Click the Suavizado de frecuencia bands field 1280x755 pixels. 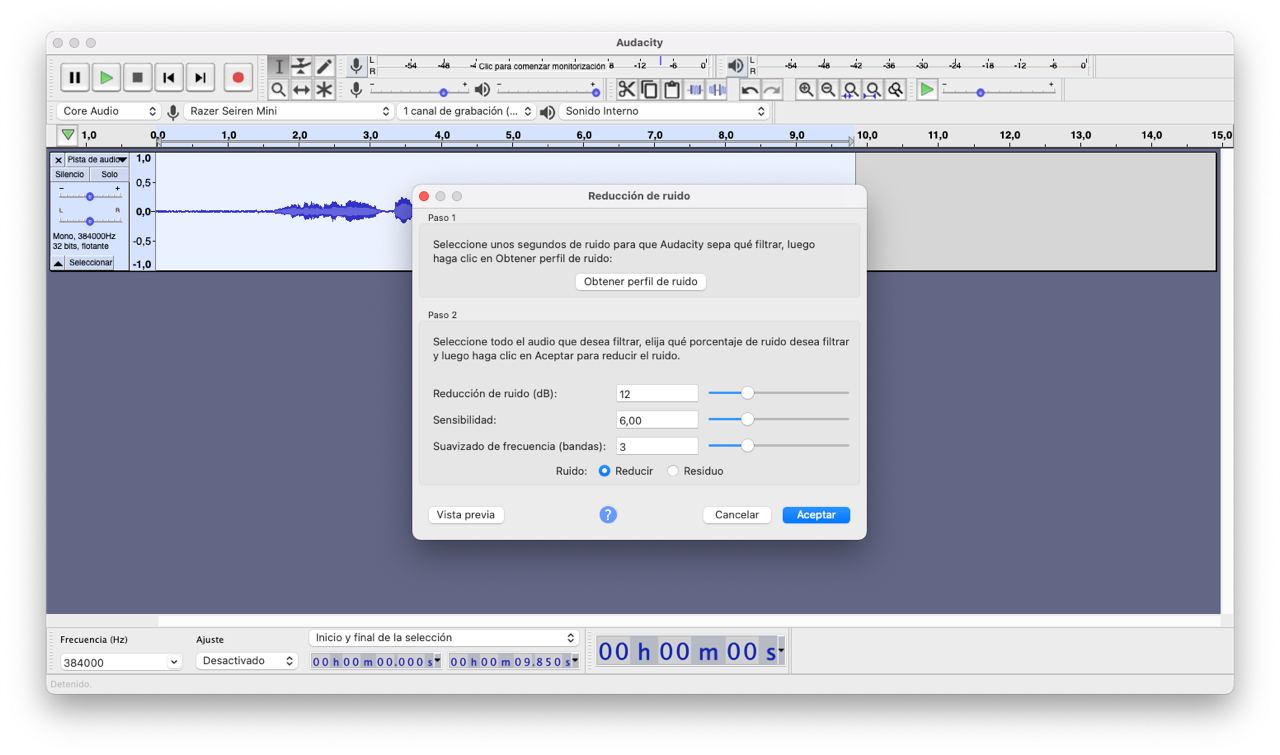click(x=657, y=446)
